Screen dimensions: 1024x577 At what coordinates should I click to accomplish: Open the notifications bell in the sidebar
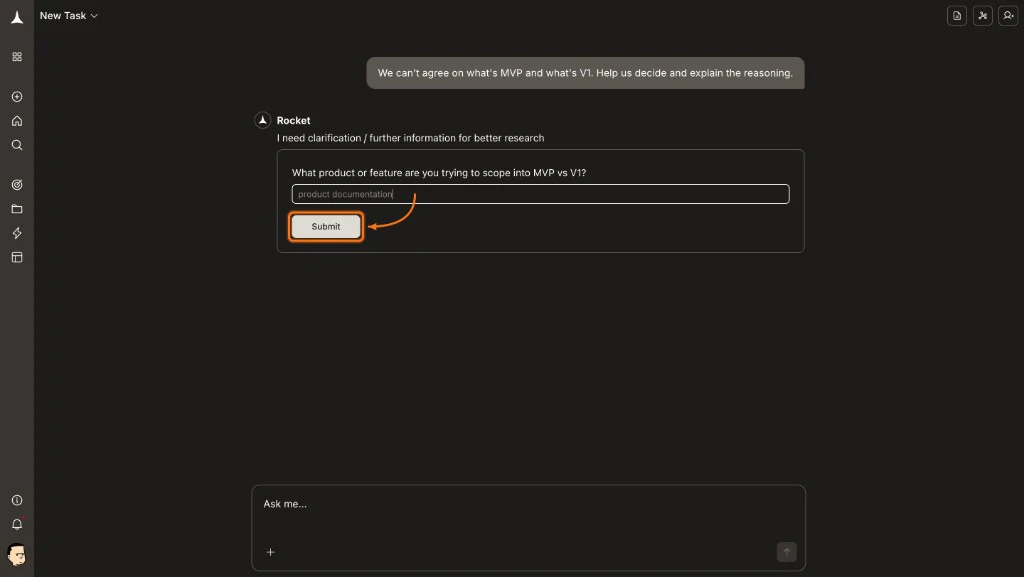[16, 524]
